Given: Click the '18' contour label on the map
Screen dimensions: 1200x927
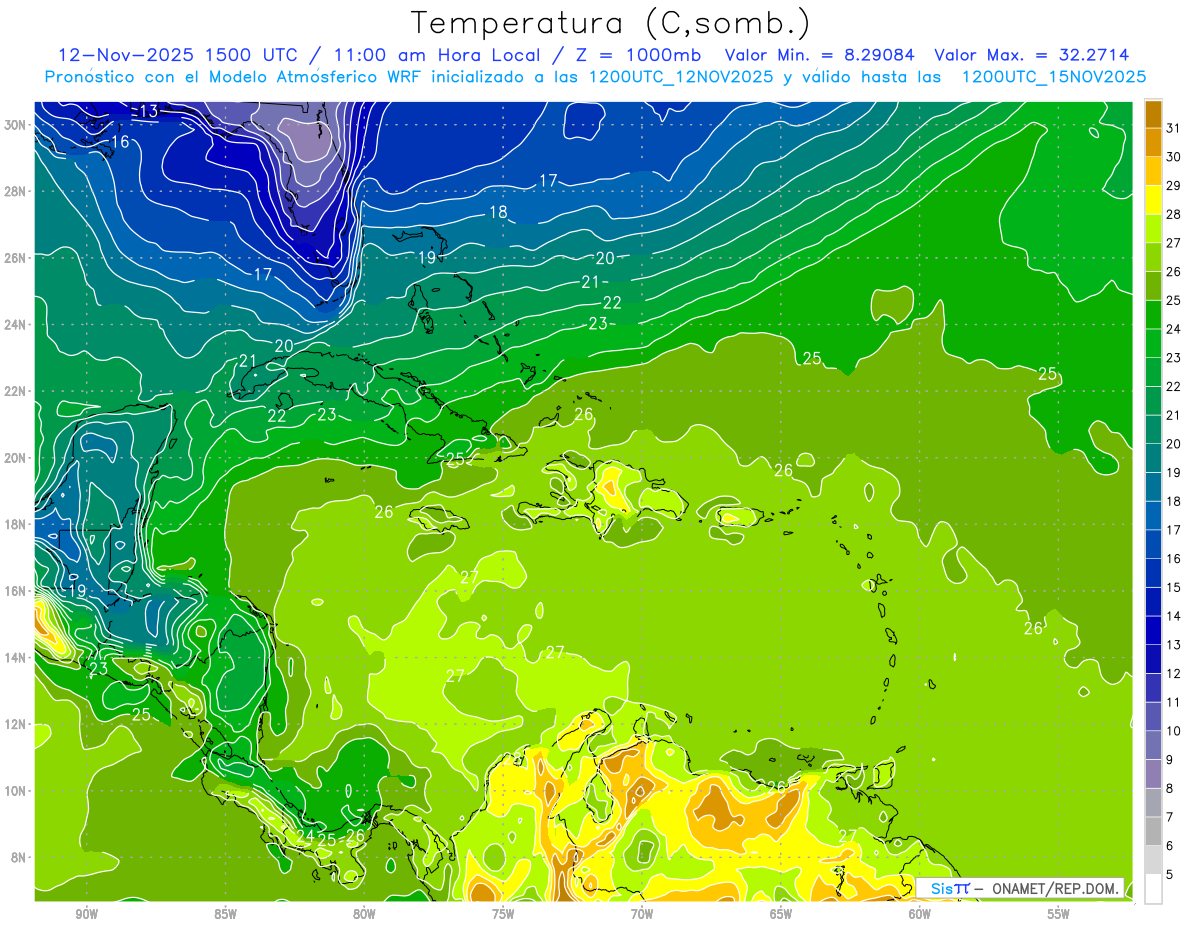Looking at the screenshot, I should [498, 212].
